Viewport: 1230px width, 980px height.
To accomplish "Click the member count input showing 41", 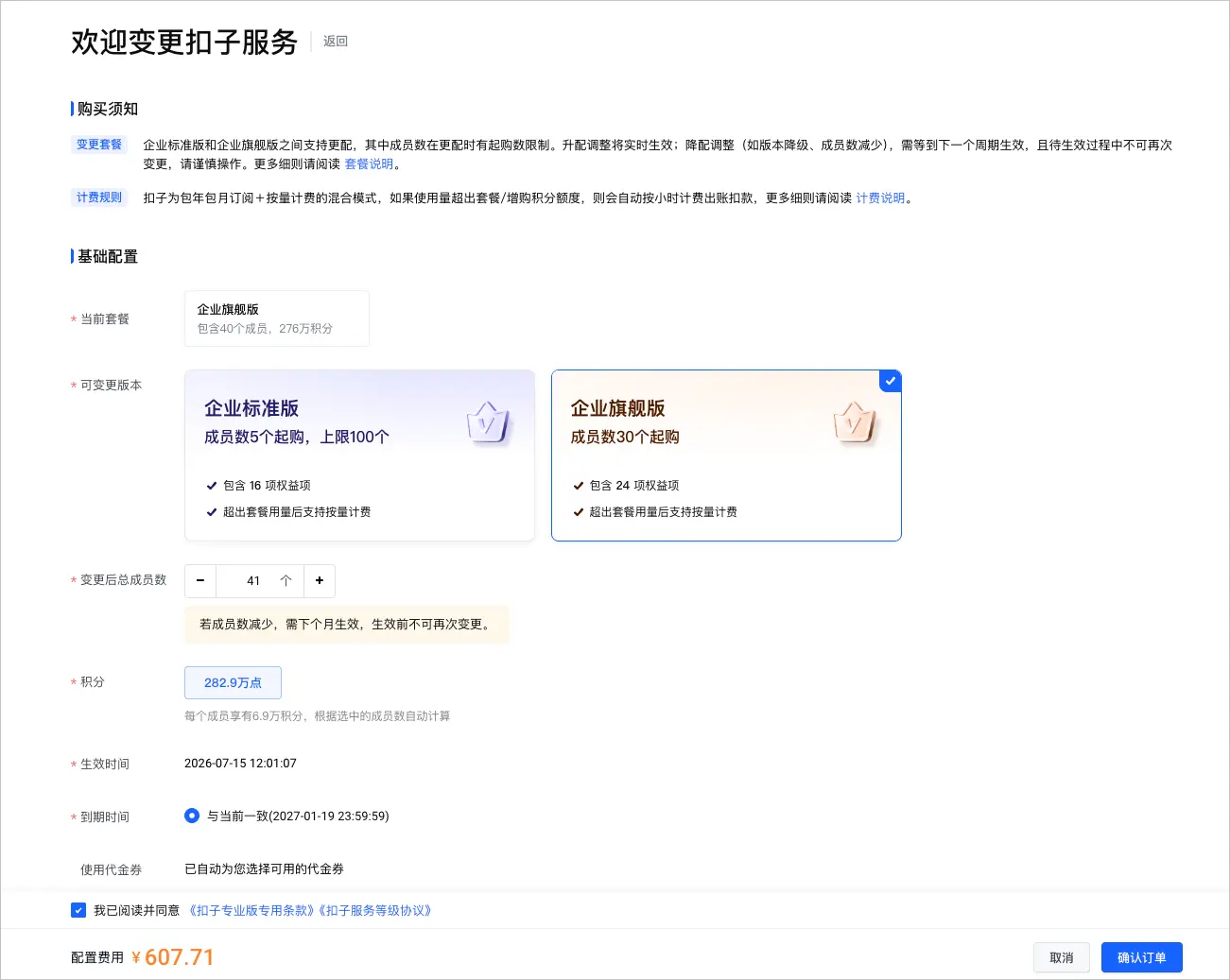I will (x=260, y=580).
